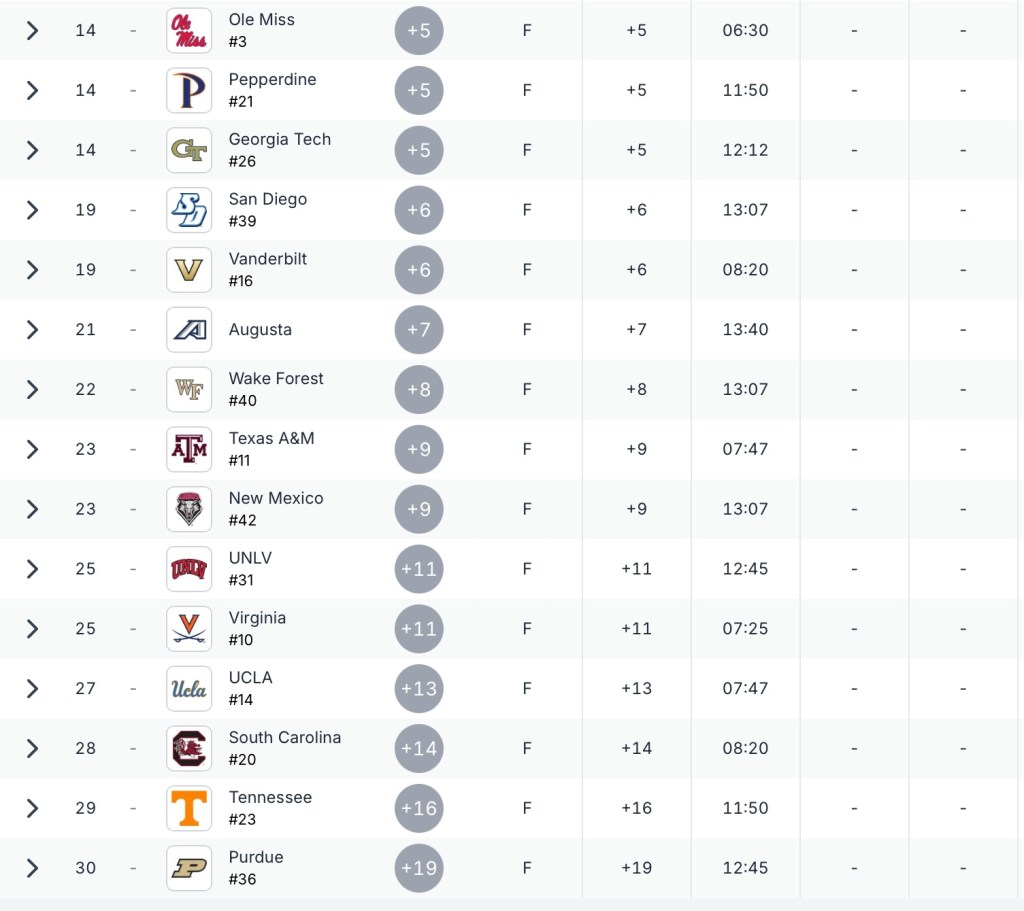1024x911 pixels.
Task: Click the Vanderbilt team logo
Action: coord(189,270)
